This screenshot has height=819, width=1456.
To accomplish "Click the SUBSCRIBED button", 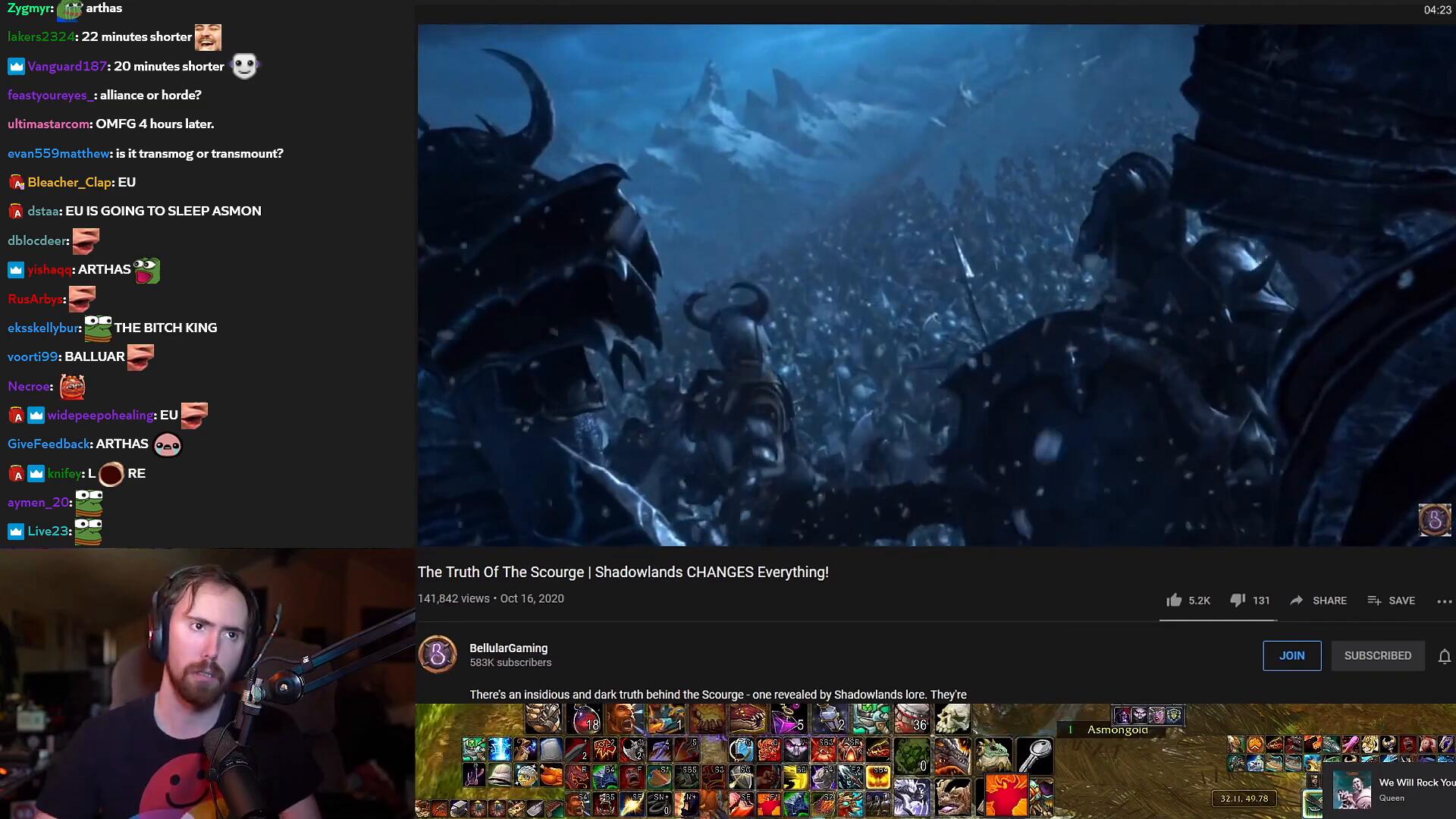I will [x=1377, y=655].
